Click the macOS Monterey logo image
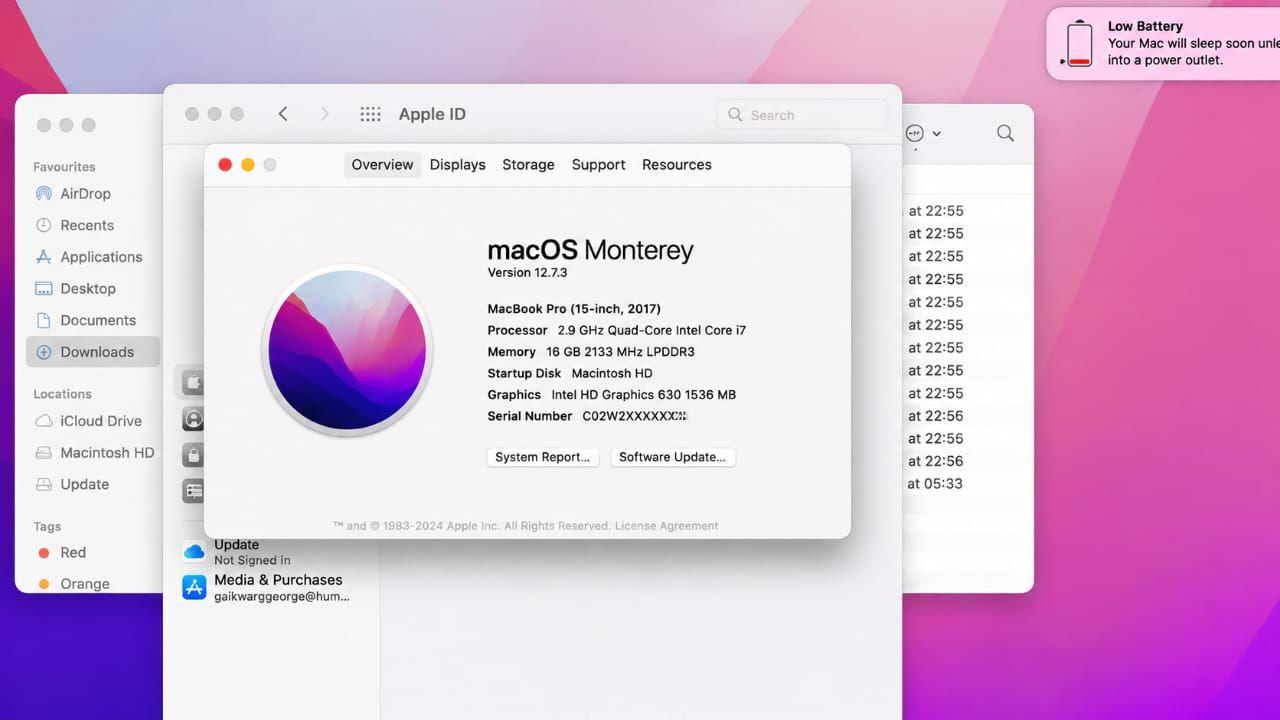 click(x=347, y=350)
